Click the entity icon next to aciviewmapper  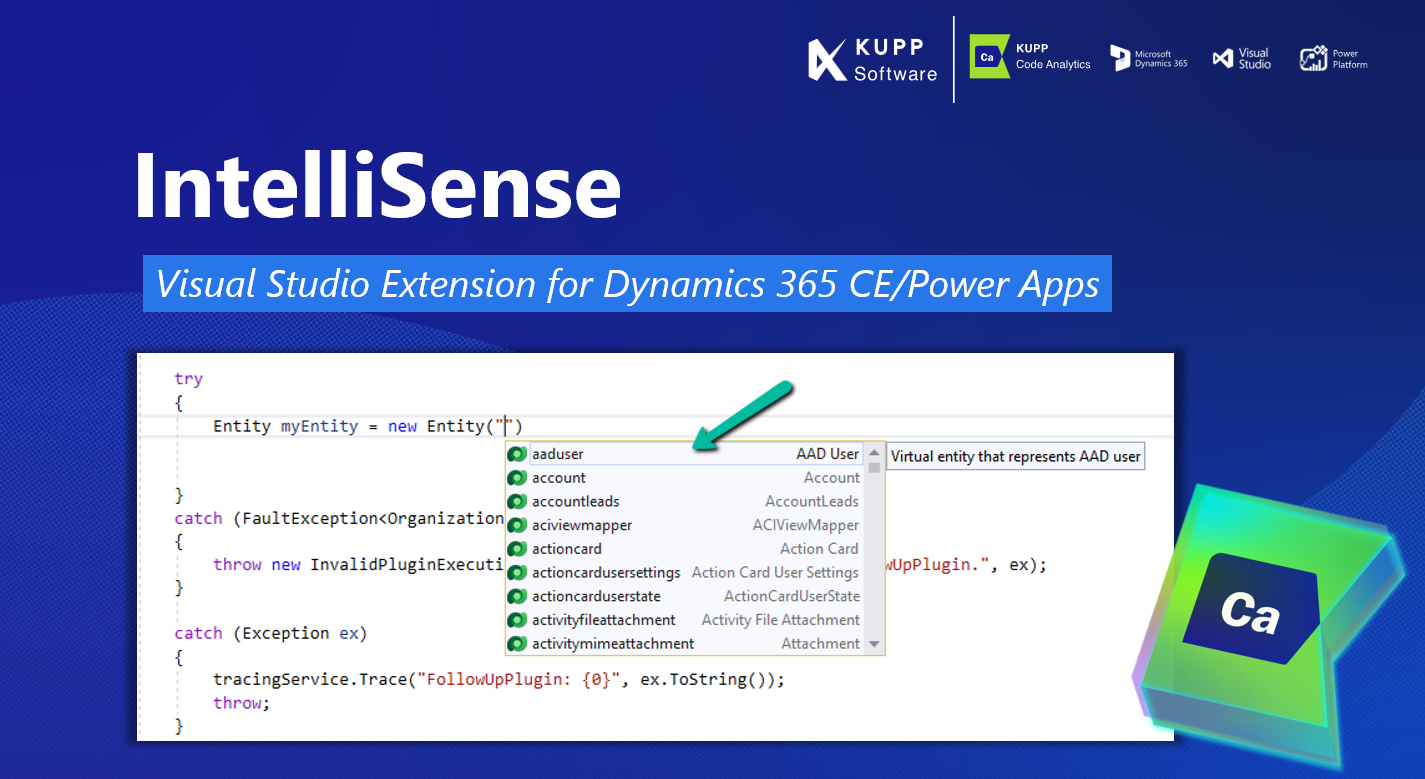(517, 525)
